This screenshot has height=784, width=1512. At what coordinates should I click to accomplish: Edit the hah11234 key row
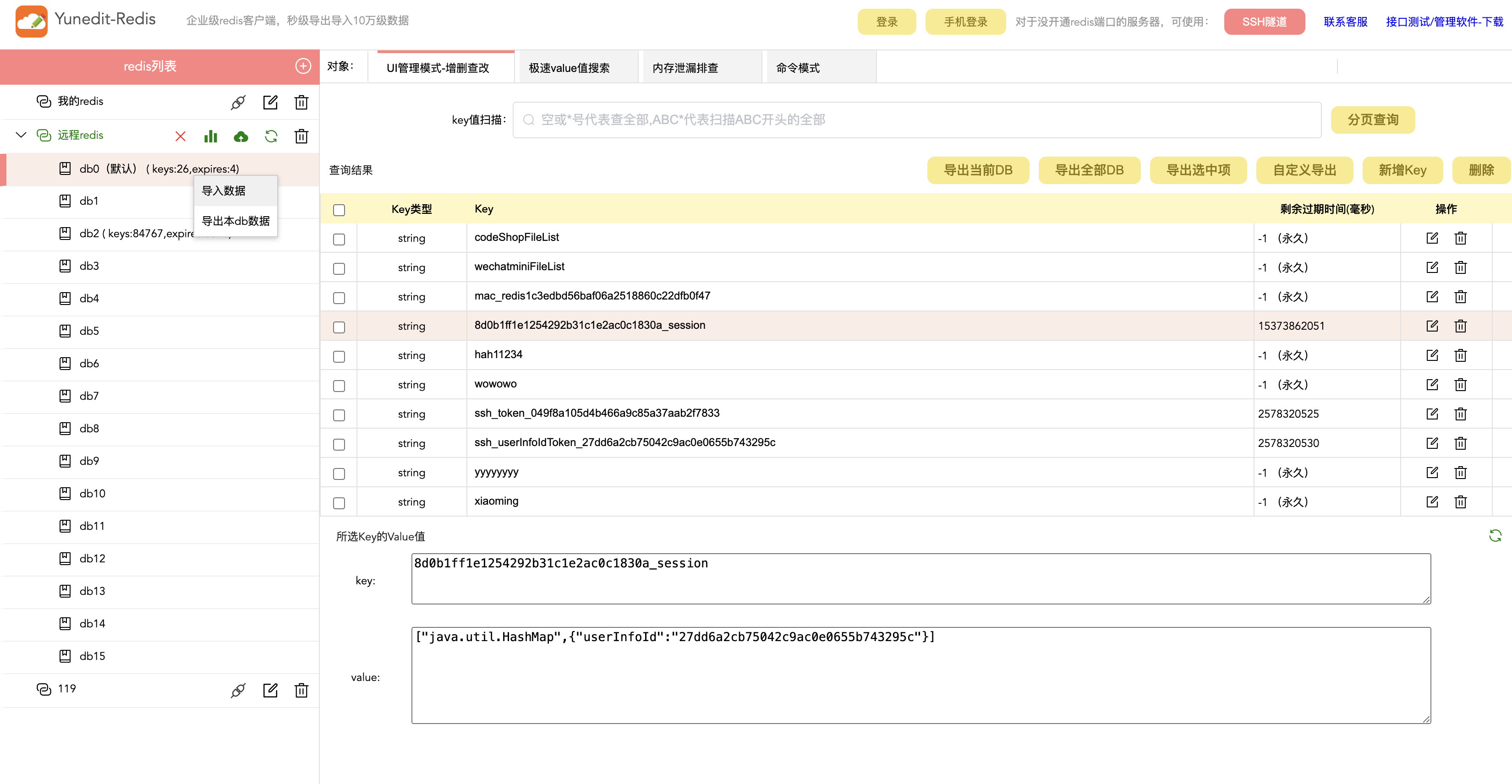(x=1432, y=355)
